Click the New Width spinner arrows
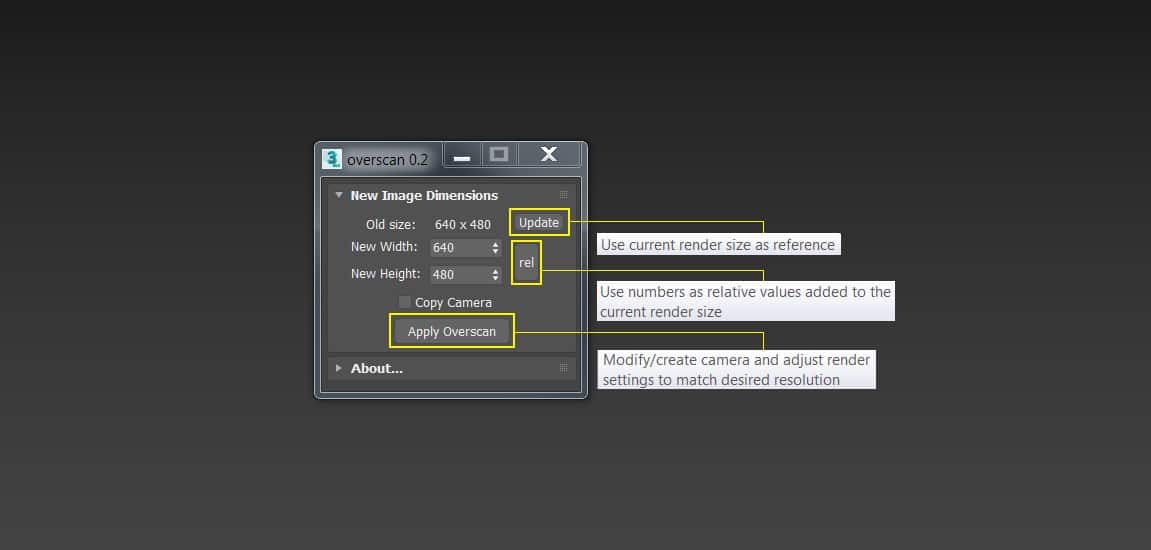This screenshot has height=550, width=1151. click(495, 247)
